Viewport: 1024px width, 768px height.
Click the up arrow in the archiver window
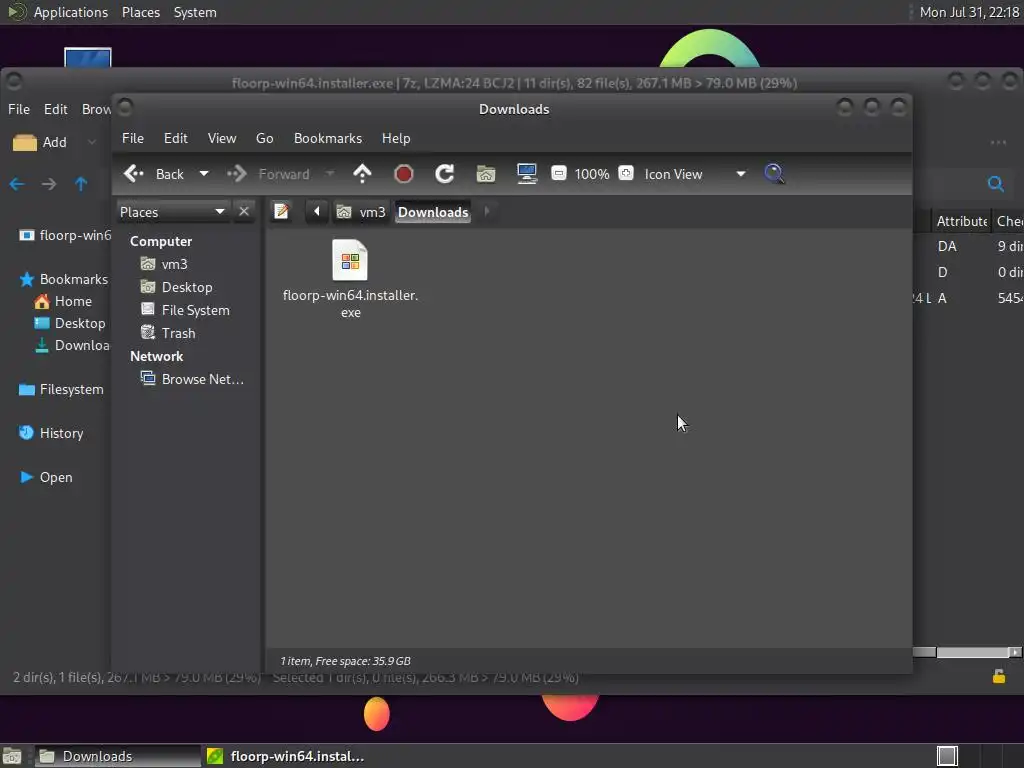81,184
